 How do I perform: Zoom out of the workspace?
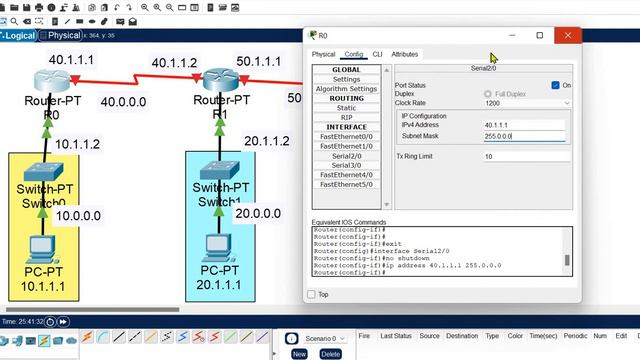(169, 7)
